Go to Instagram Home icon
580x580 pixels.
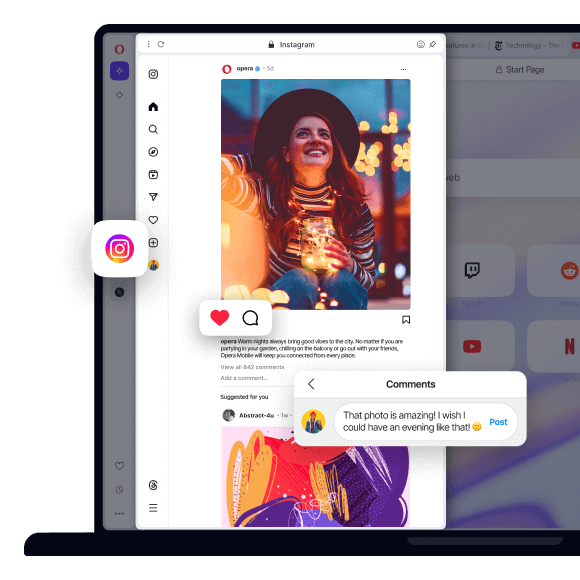click(x=153, y=107)
